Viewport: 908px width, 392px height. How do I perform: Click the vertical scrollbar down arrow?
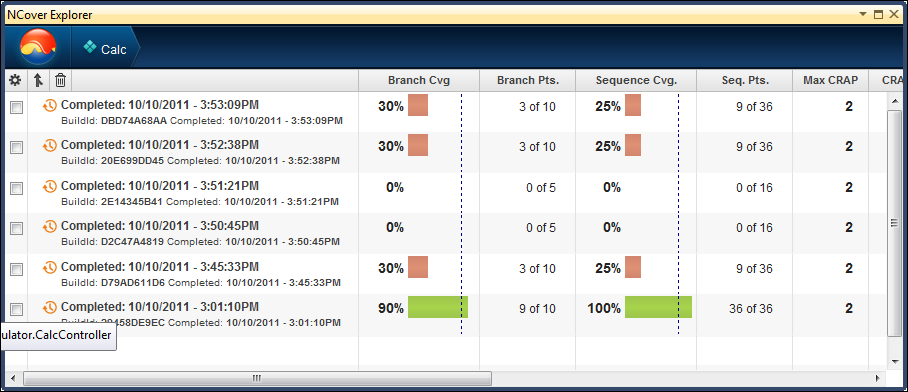pyautogui.click(x=894, y=361)
